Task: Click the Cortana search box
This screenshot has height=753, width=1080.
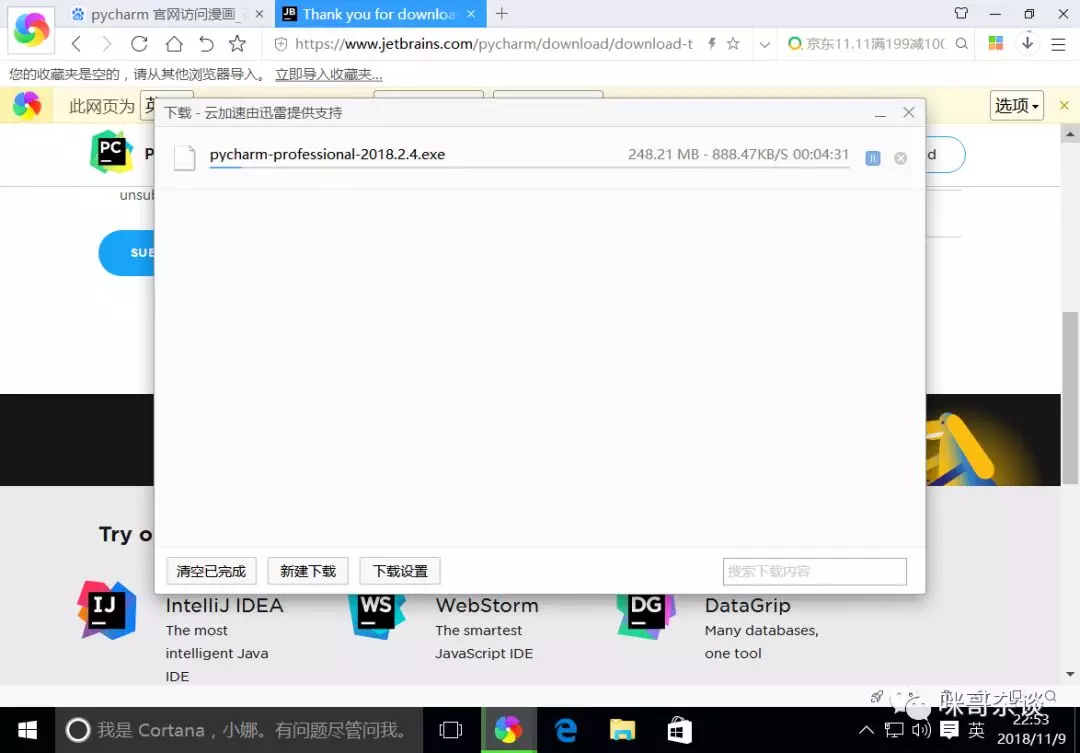Action: (x=239, y=730)
